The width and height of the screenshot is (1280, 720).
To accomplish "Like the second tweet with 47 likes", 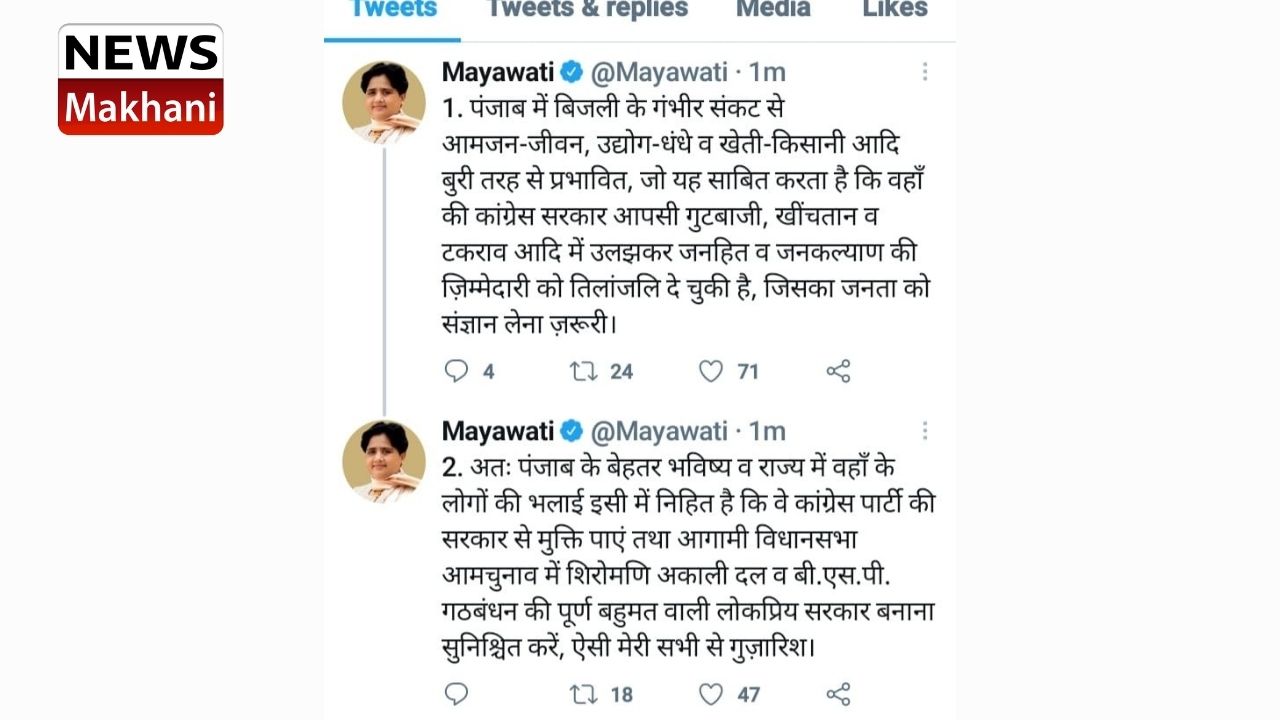I will tap(711, 694).
